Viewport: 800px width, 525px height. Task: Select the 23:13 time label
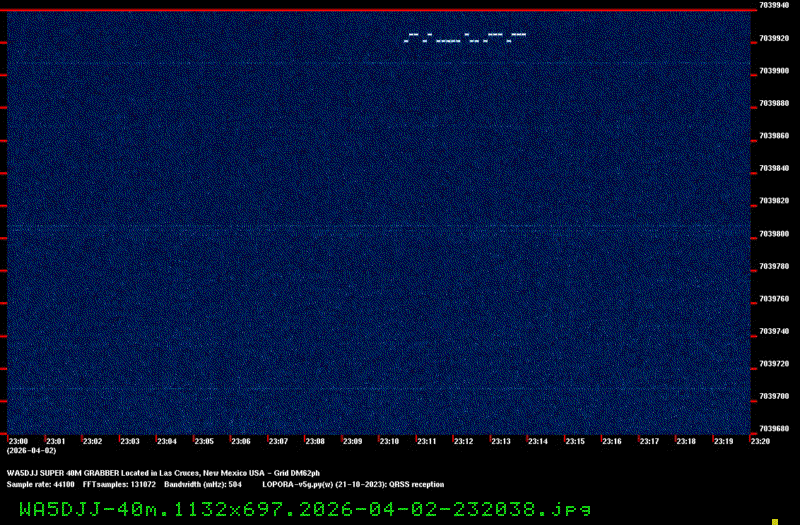pos(501,441)
